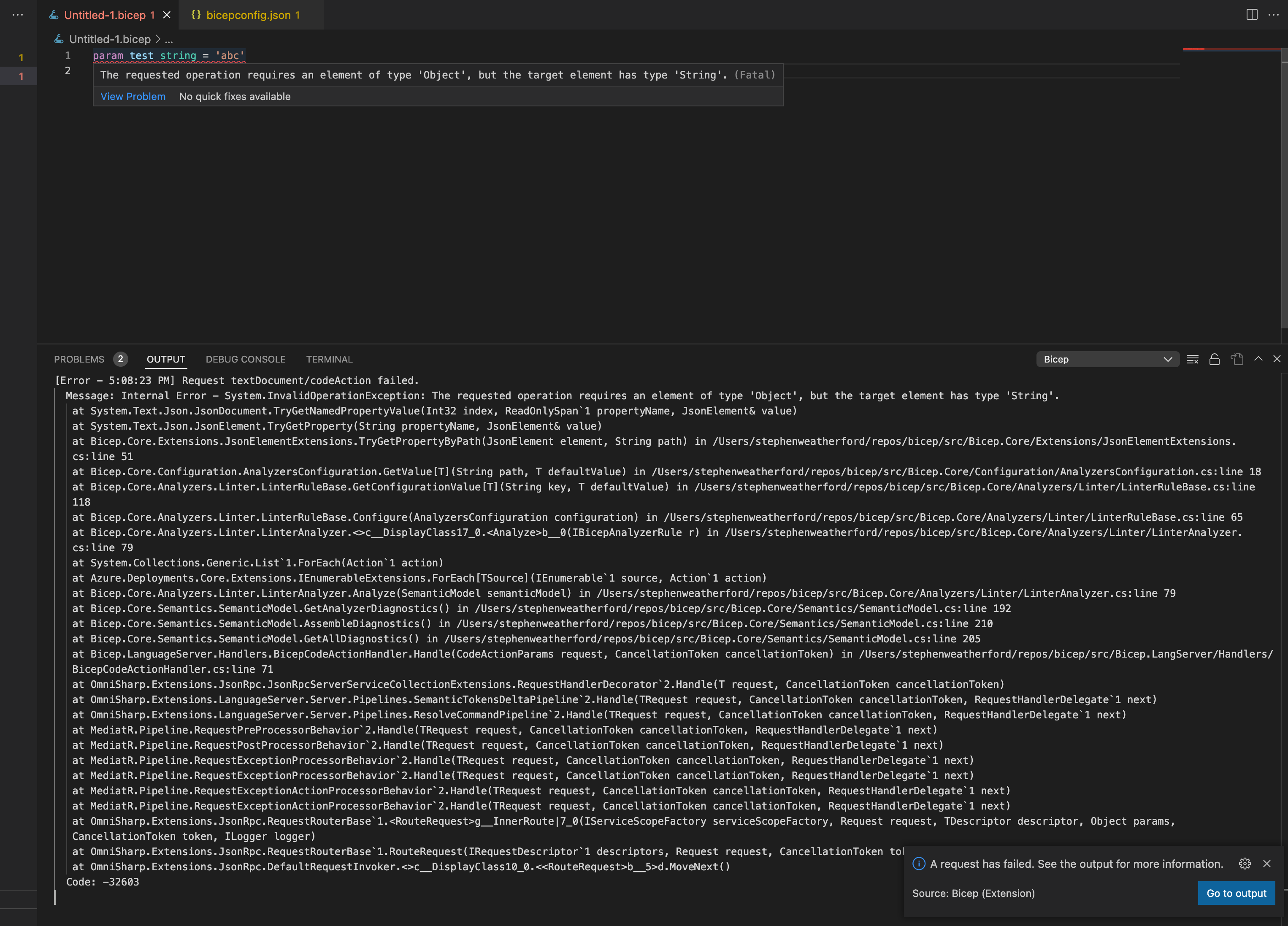1288x926 pixels.
Task: Open the Bicep output channel dropdown
Action: pos(1107,359)
